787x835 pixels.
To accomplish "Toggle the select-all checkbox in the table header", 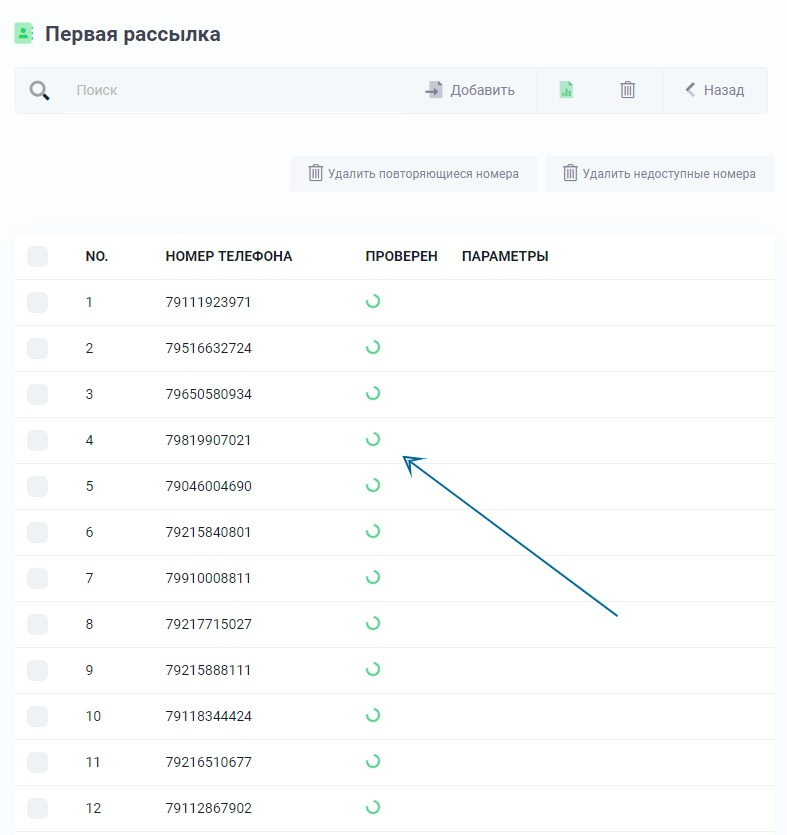I will (x=37, y=256).
